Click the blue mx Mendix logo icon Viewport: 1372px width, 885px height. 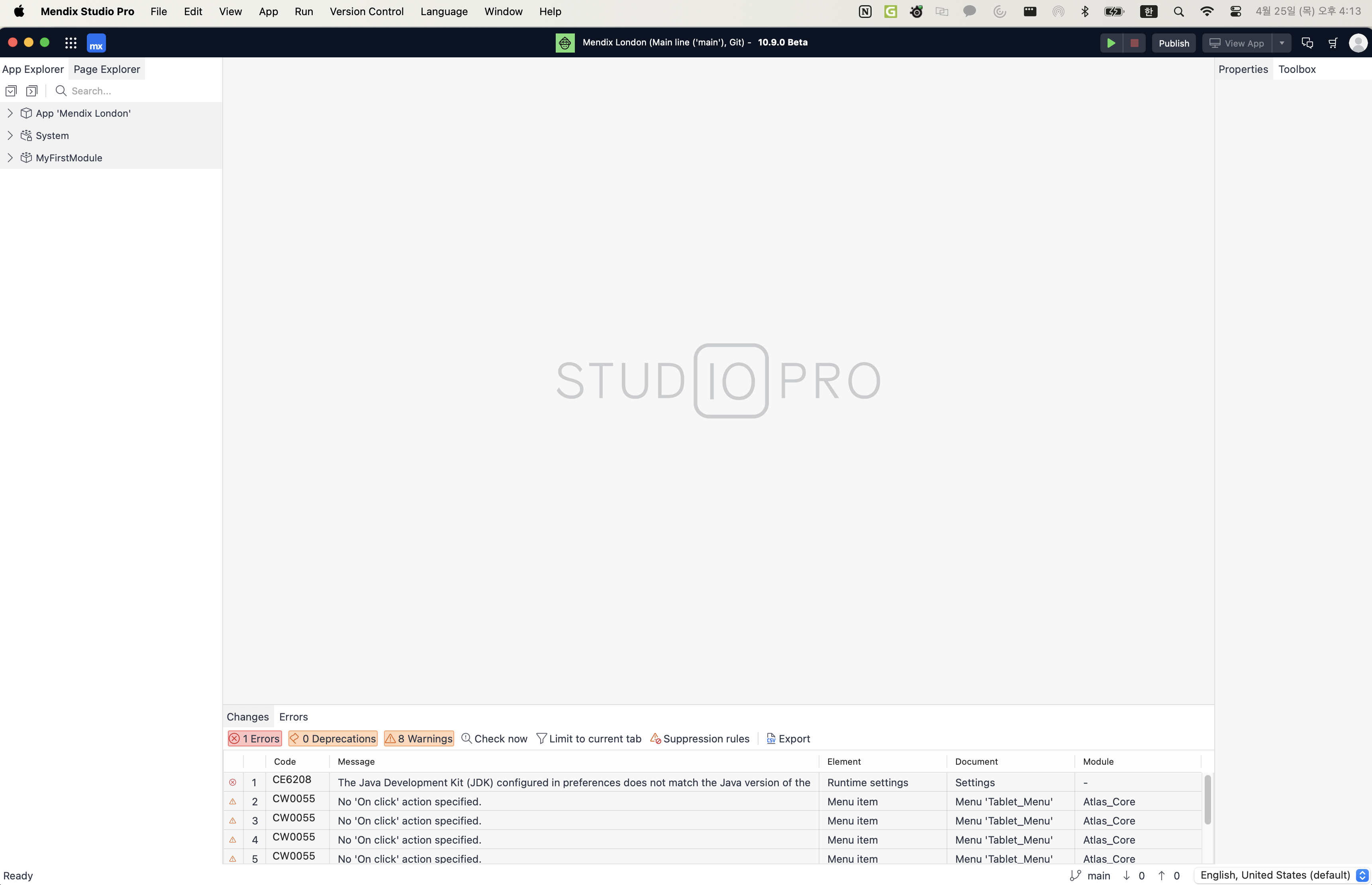coord(96,43)
